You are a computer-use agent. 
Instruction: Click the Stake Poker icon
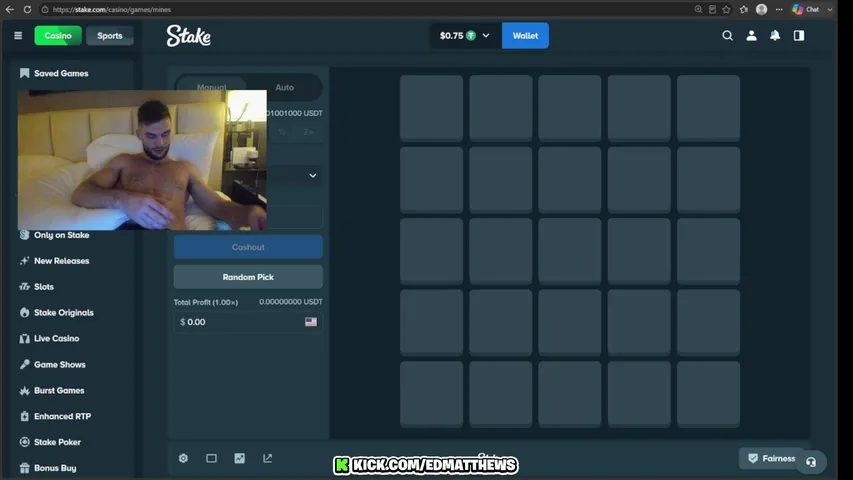[x=24, y=442]
